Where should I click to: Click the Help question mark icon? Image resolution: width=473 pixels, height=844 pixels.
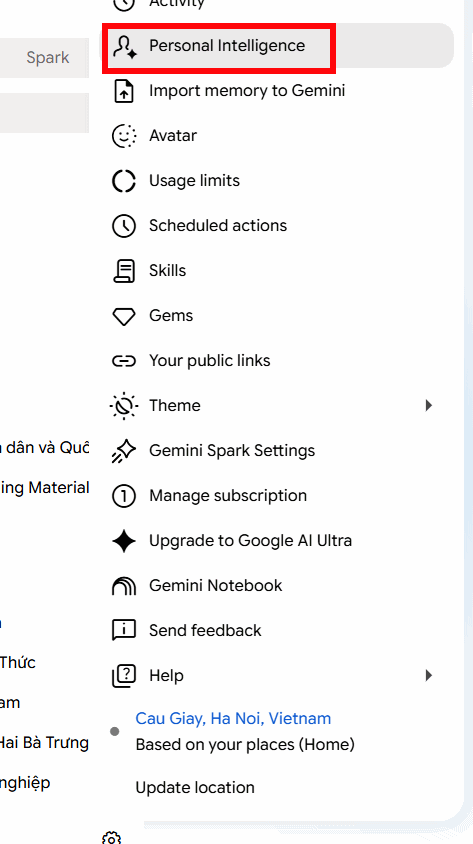tap(124, 676)
